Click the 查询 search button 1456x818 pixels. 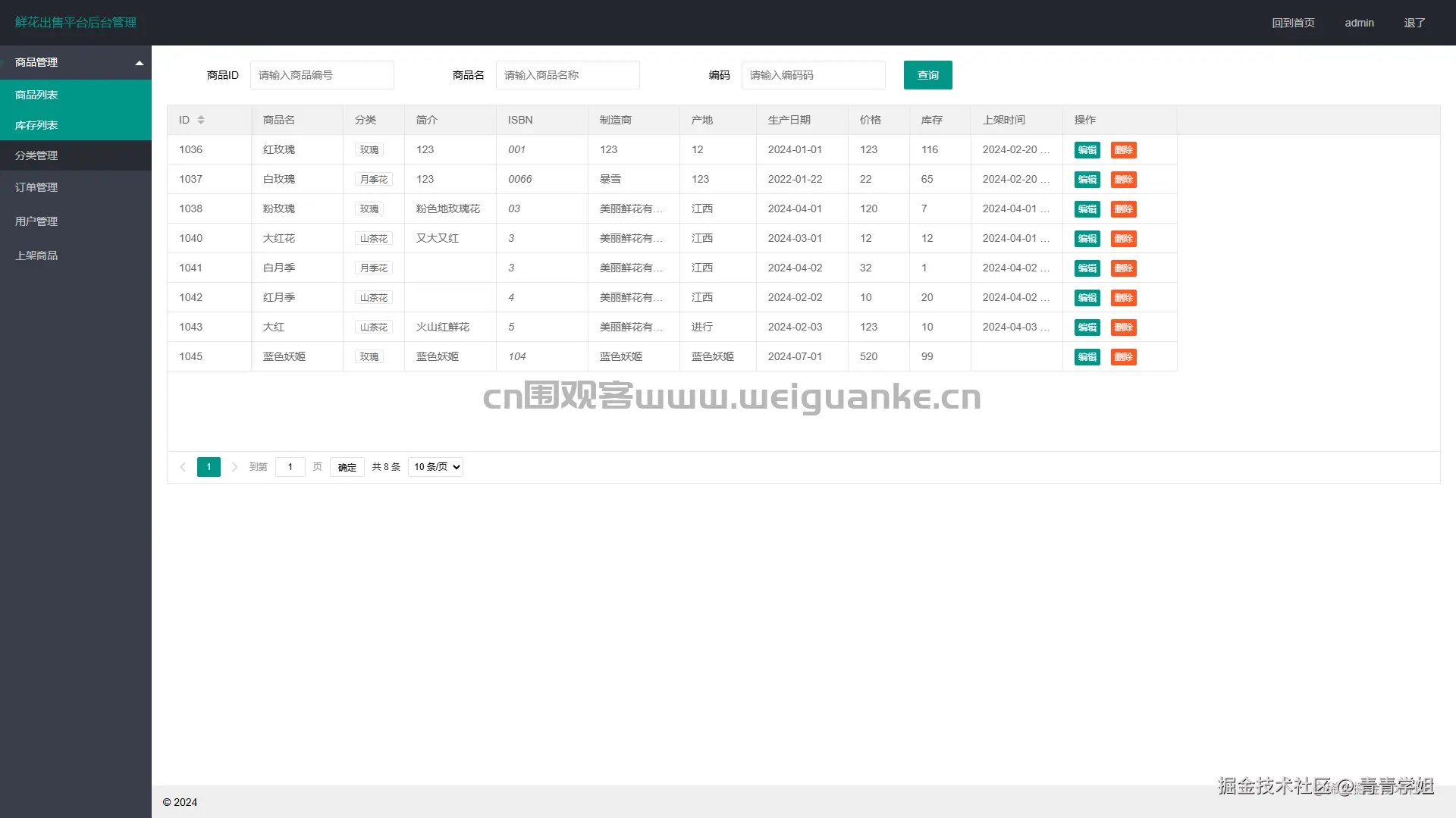coord(928,75)
